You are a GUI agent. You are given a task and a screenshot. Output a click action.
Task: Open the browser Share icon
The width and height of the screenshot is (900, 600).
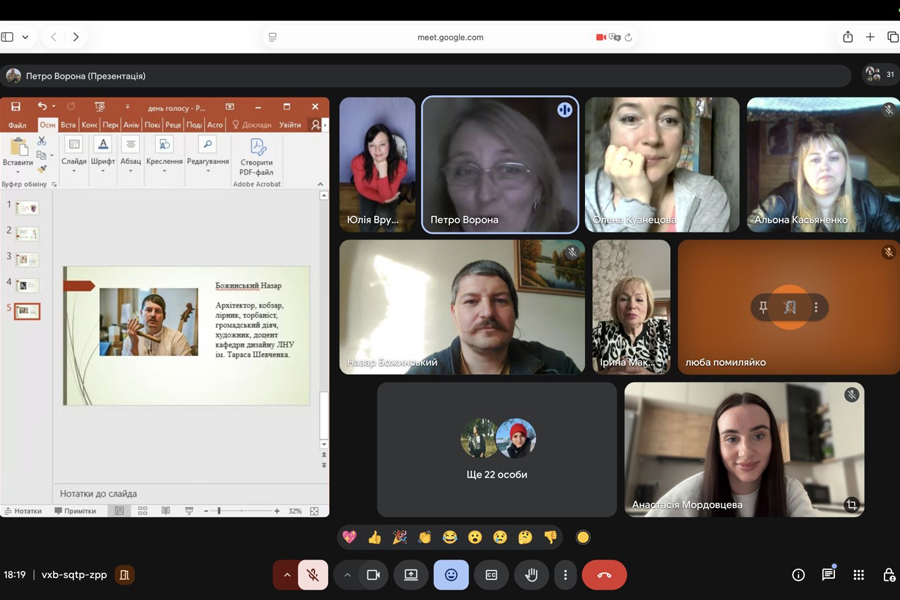tap(848, 37)
